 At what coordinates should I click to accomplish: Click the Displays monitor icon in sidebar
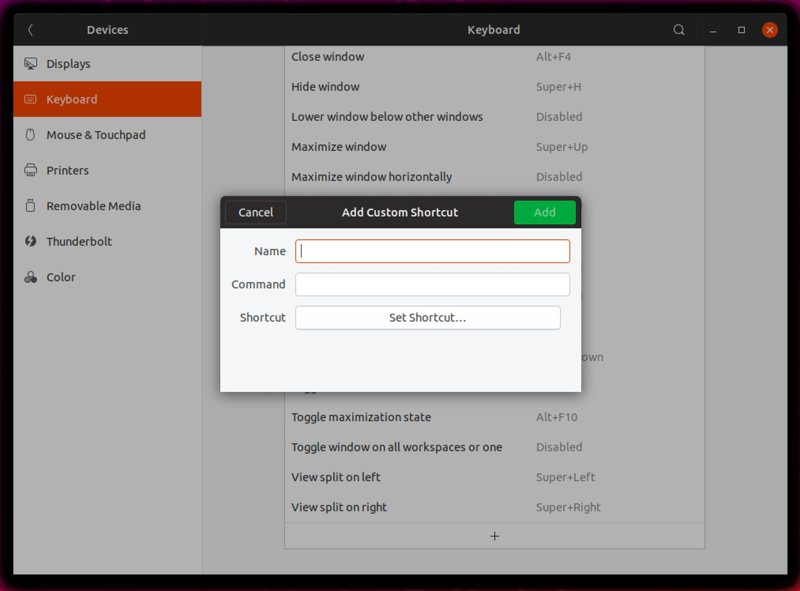[31, 63]
